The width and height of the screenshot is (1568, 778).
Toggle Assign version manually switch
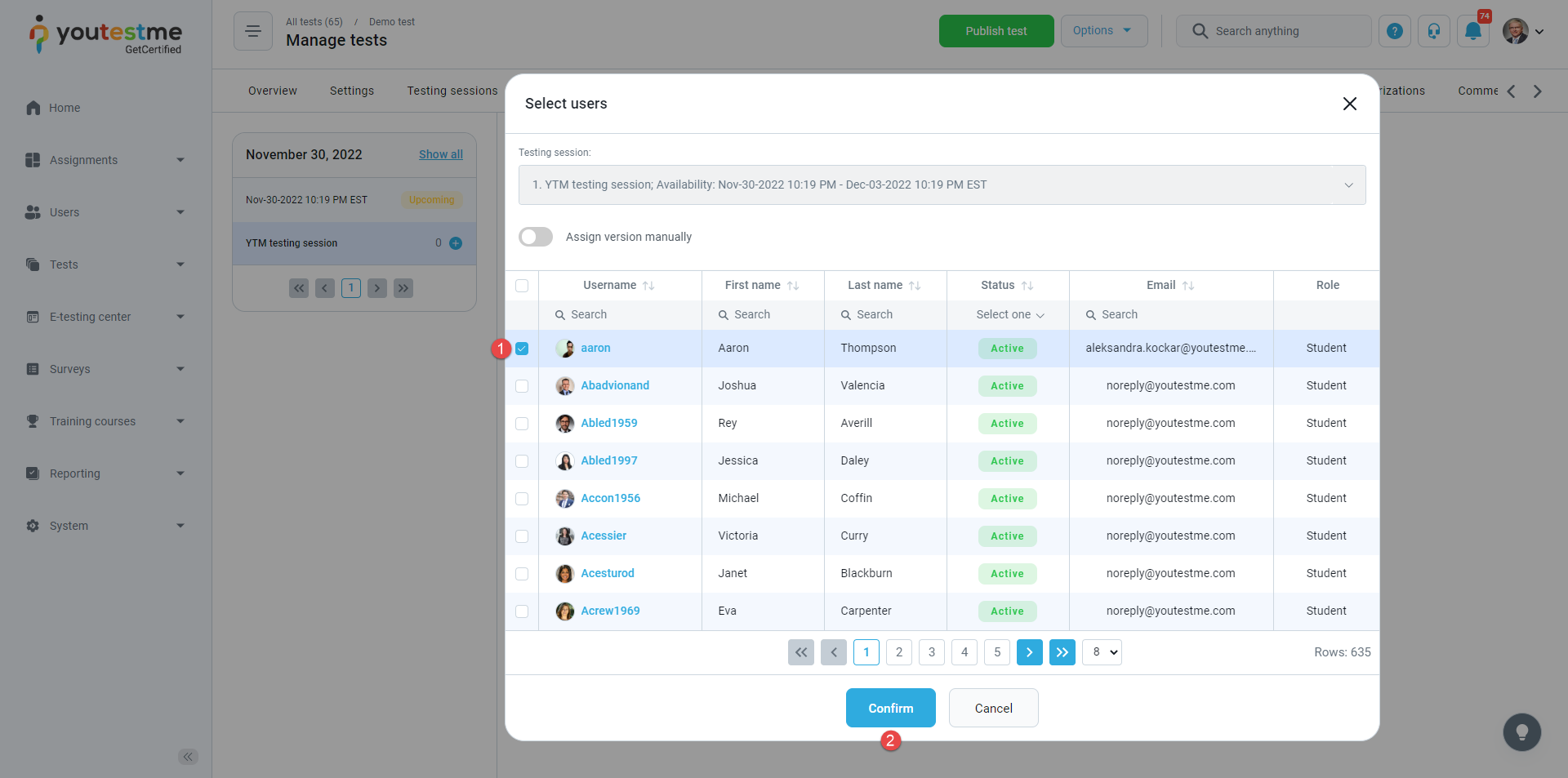tap(536, 237)
